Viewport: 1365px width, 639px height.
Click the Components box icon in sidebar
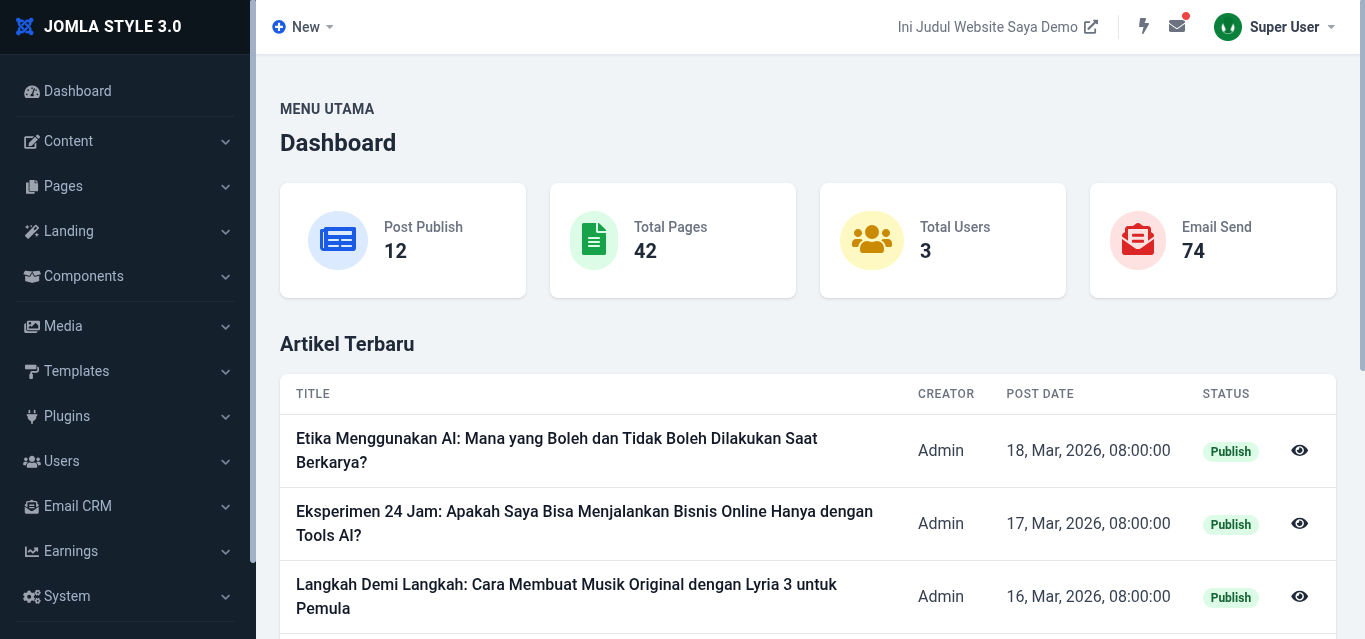point(31,276)
